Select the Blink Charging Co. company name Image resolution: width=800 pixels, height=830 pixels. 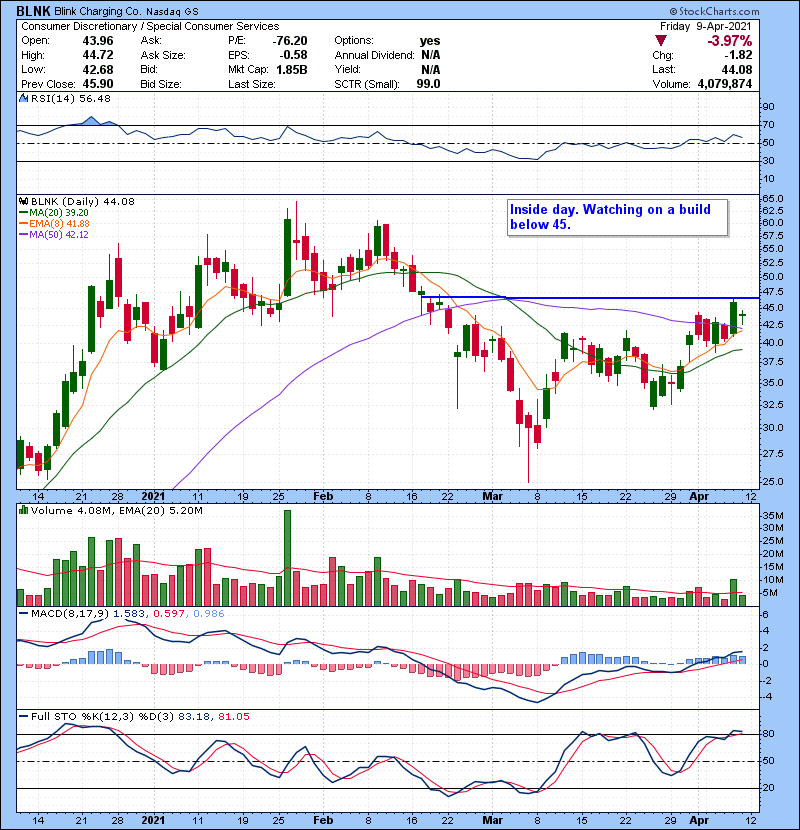(x=98, y=12)
